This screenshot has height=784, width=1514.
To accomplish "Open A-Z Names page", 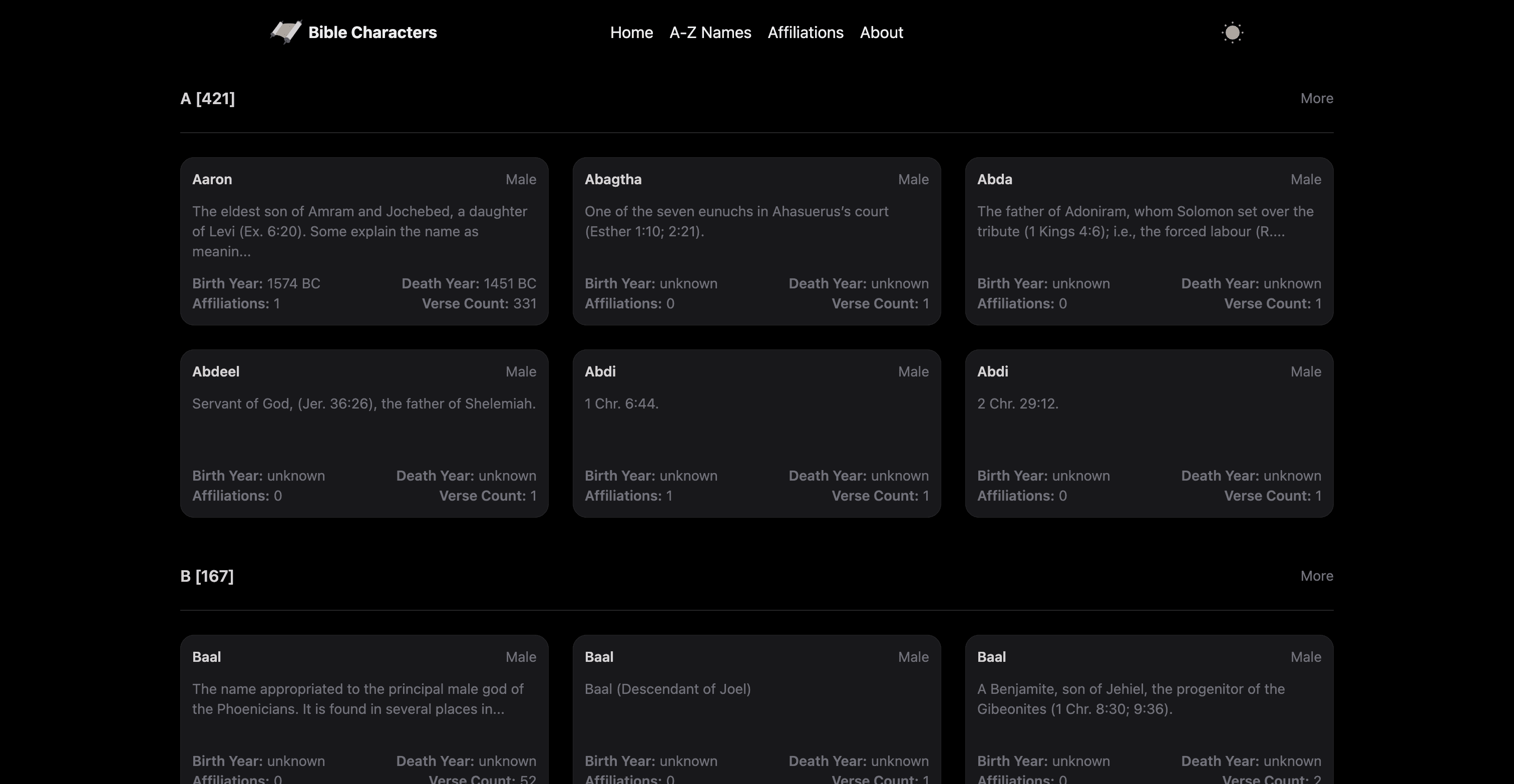I will point(710,33).
